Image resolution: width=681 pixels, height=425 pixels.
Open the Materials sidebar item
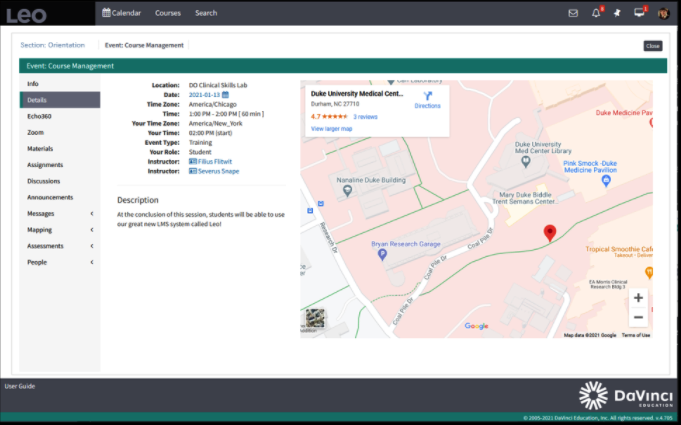60,148
